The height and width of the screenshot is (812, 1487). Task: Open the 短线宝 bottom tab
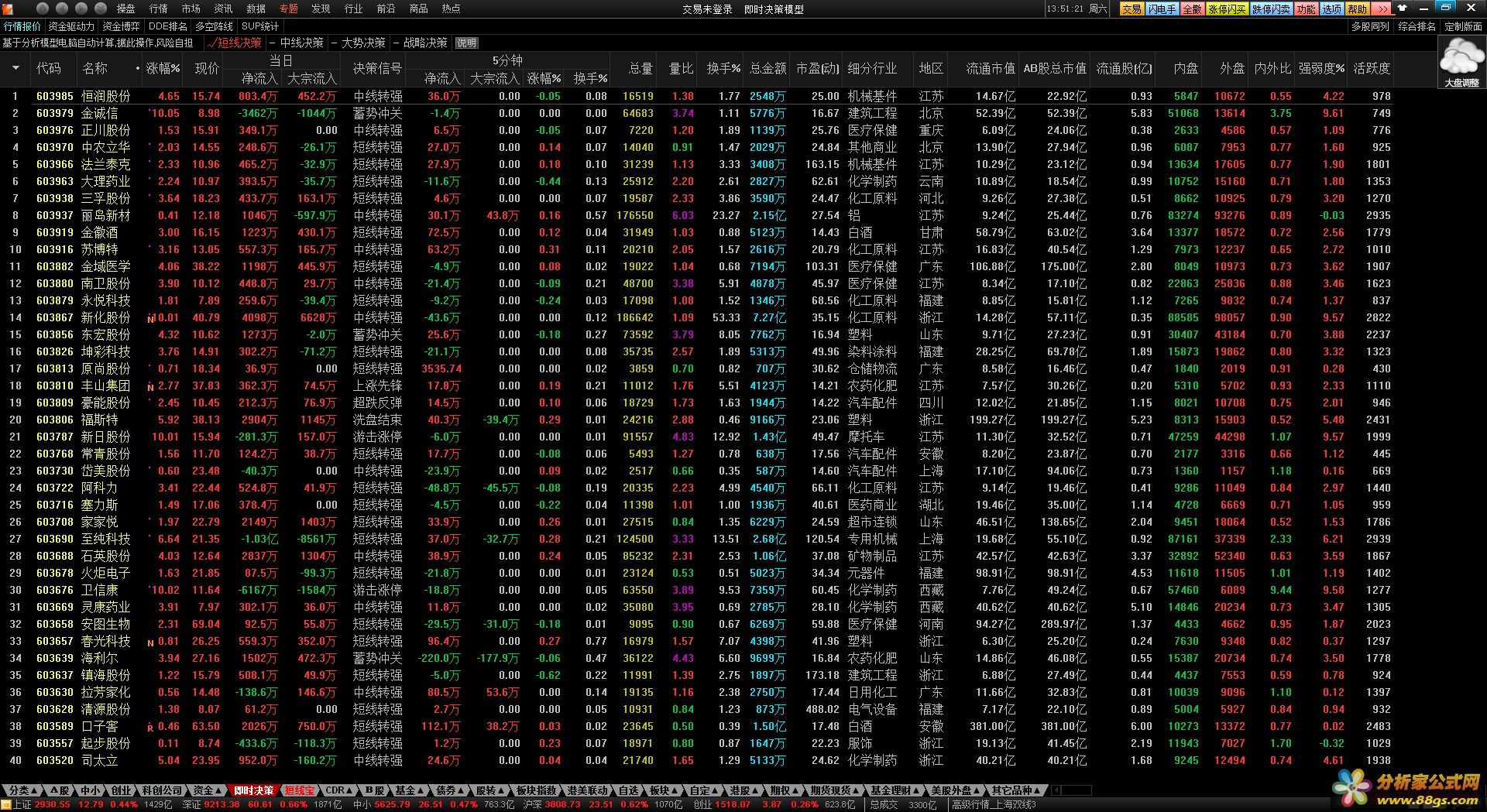point(300,790)
